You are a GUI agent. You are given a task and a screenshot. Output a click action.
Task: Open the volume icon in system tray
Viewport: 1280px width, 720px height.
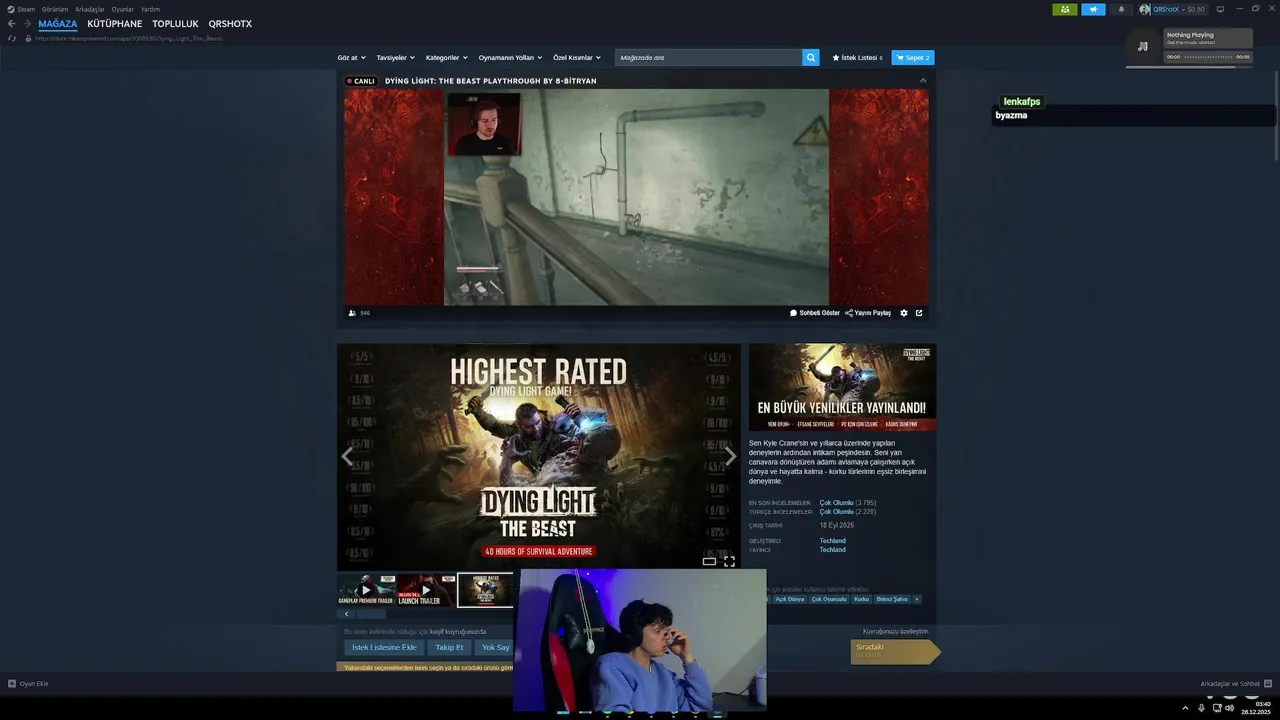(x=1231, y=708)
